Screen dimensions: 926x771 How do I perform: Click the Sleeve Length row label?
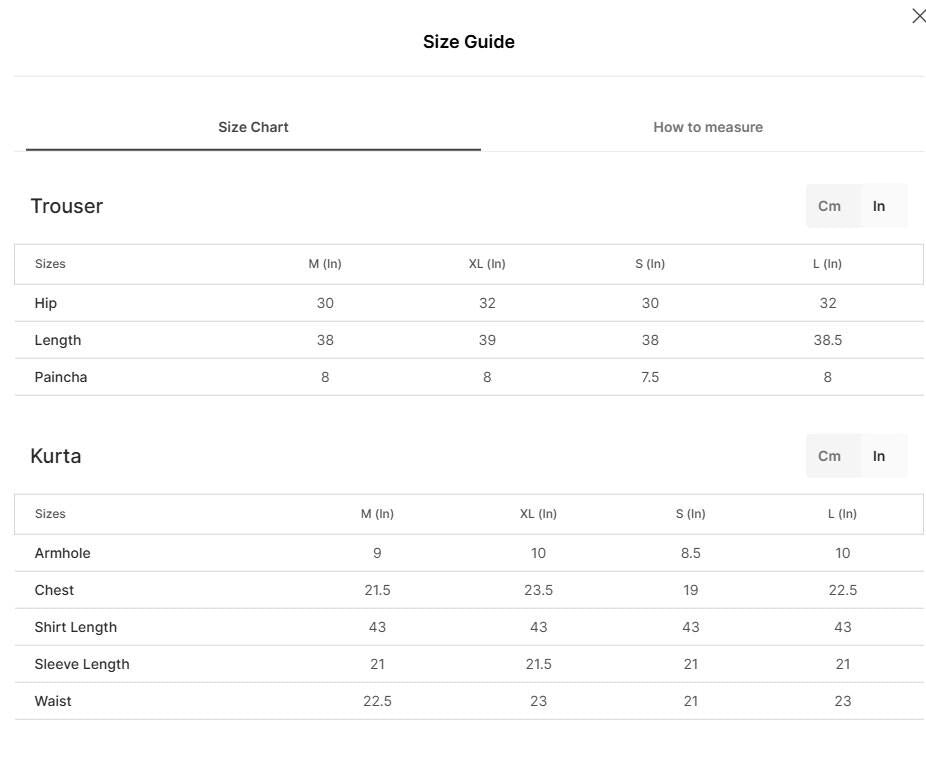(x=82, y=664)
